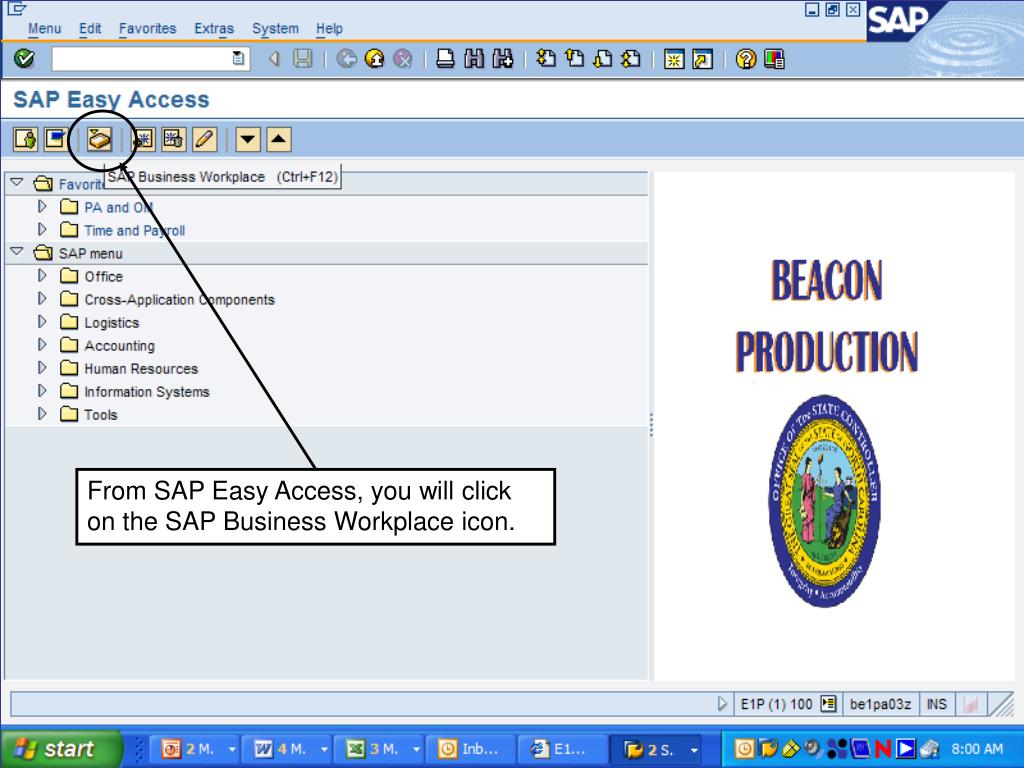Open the yellow Help question-mark icon
This screenshot has height=768, width=1024.
coord(745,59)
